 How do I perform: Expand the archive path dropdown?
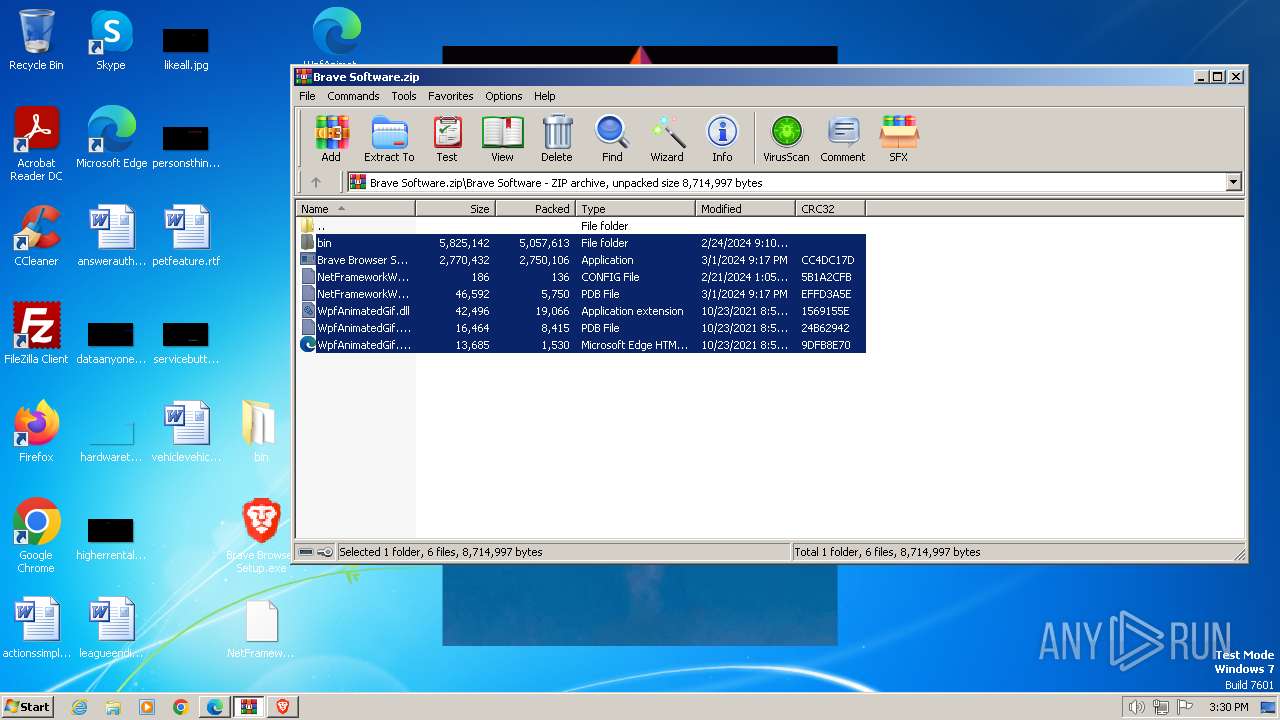pos(1233,182)
